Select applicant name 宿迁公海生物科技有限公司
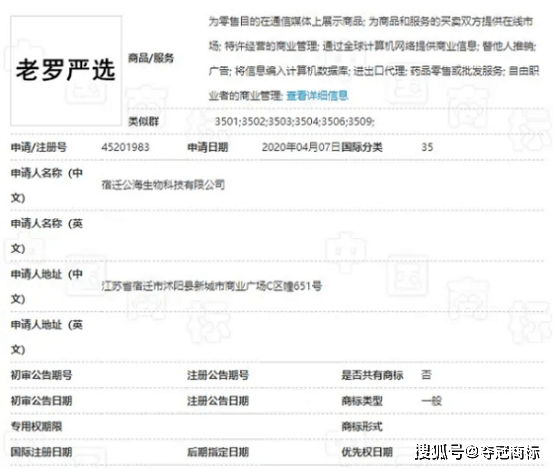Image resolution: width=554 pixels, height=469 pixels. (x=163, y=184)
